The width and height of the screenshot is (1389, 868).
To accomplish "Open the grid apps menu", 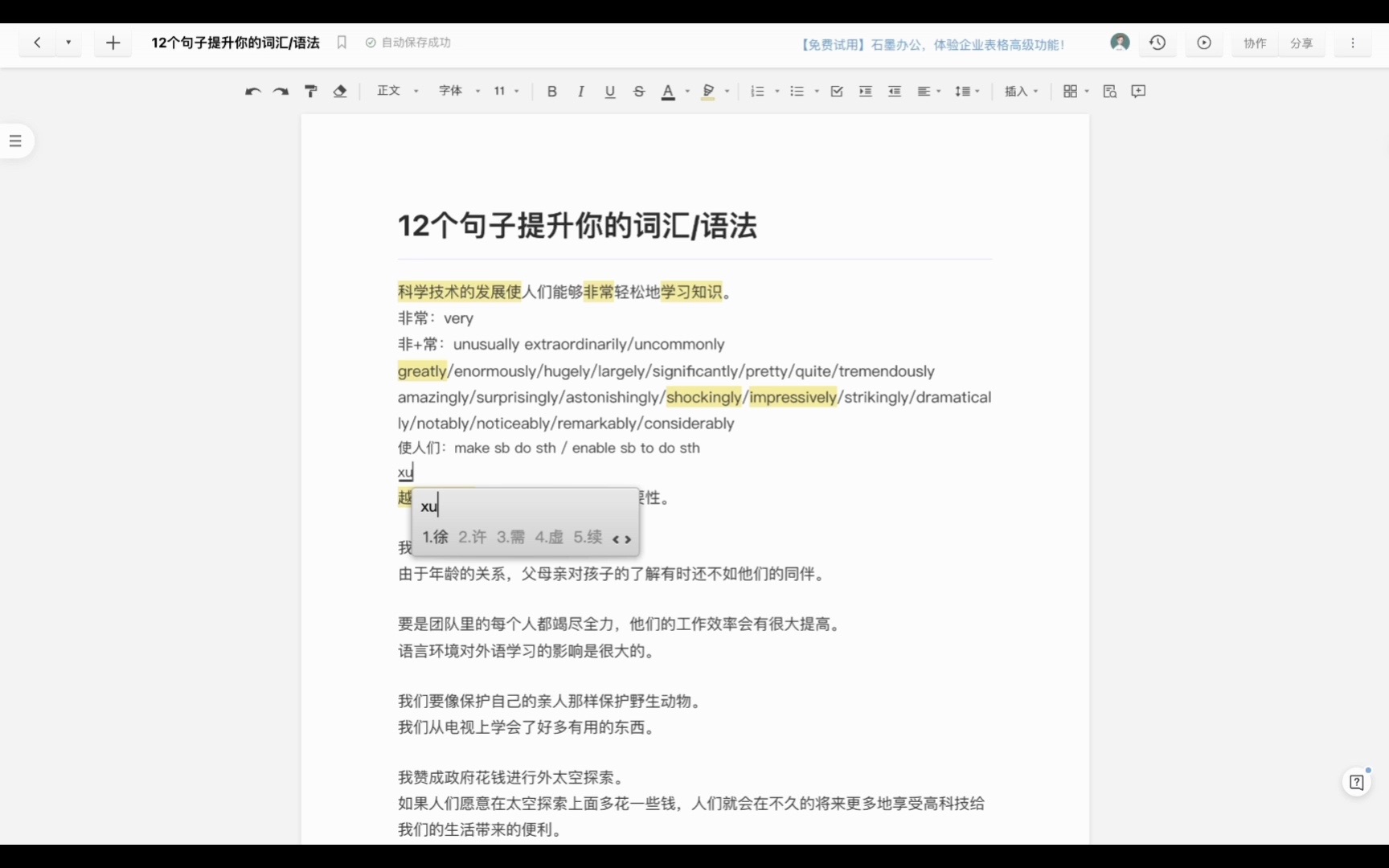I will pos(1076,92).
